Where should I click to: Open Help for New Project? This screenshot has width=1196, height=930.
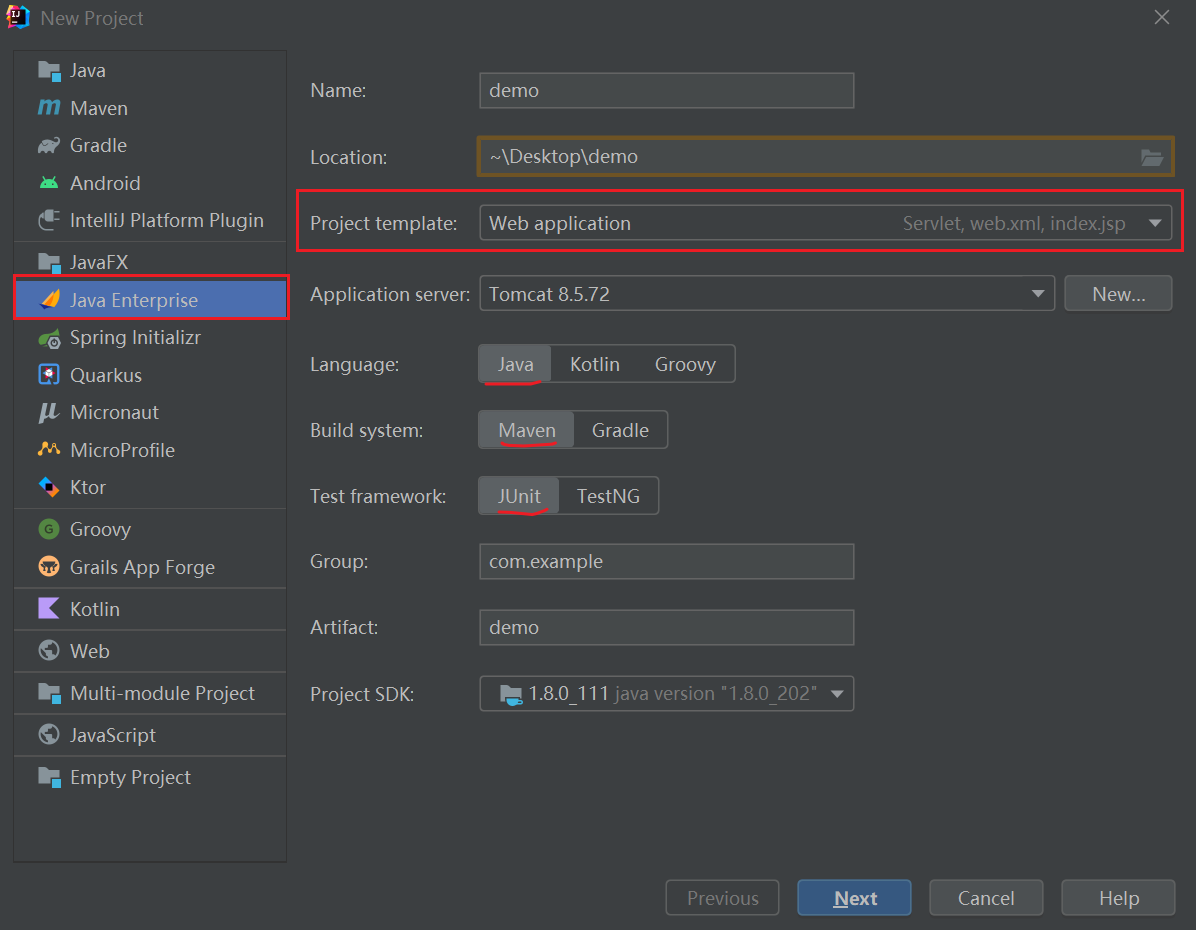tap(1118, 898)
